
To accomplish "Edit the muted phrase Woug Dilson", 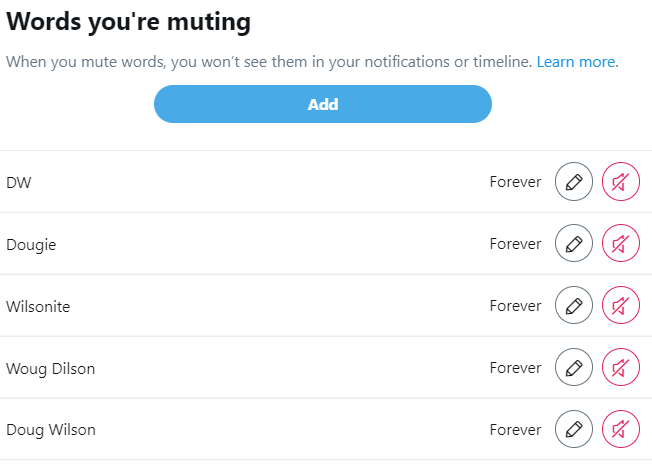I will (x=573, y=367).
